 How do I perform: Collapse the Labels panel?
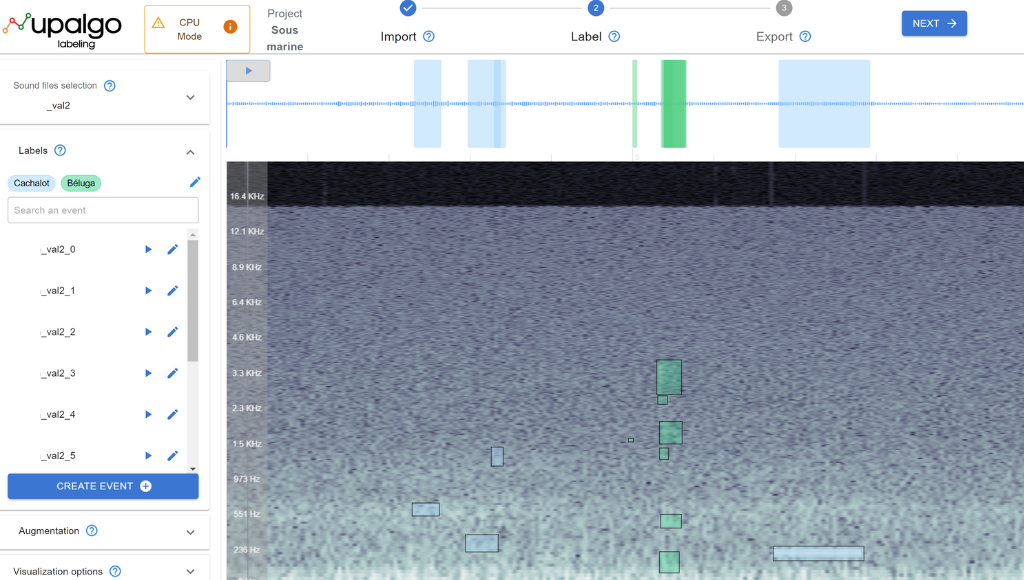click(190, 152)
